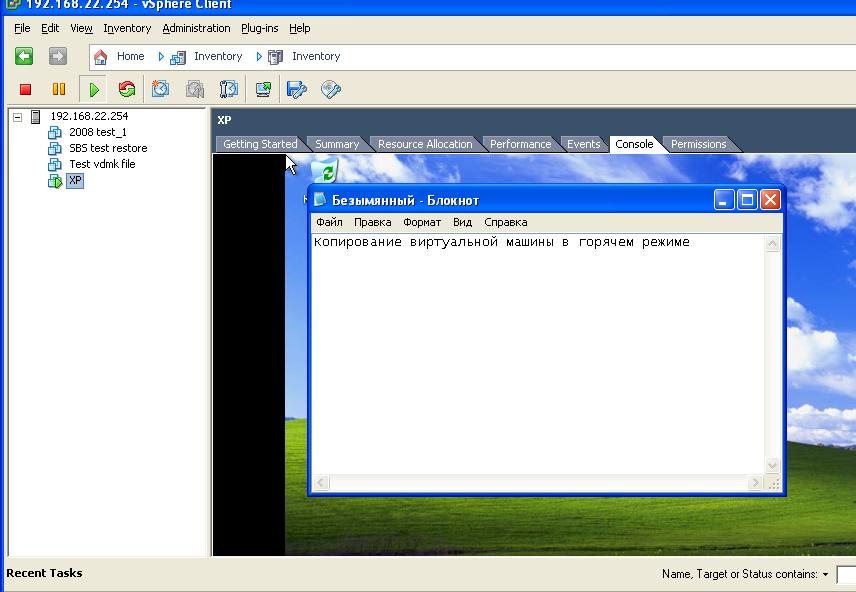This screenshot has width=856, height=592.
Task: Click the first Inventory breadcrumb icon
Action: coord(178,57)
